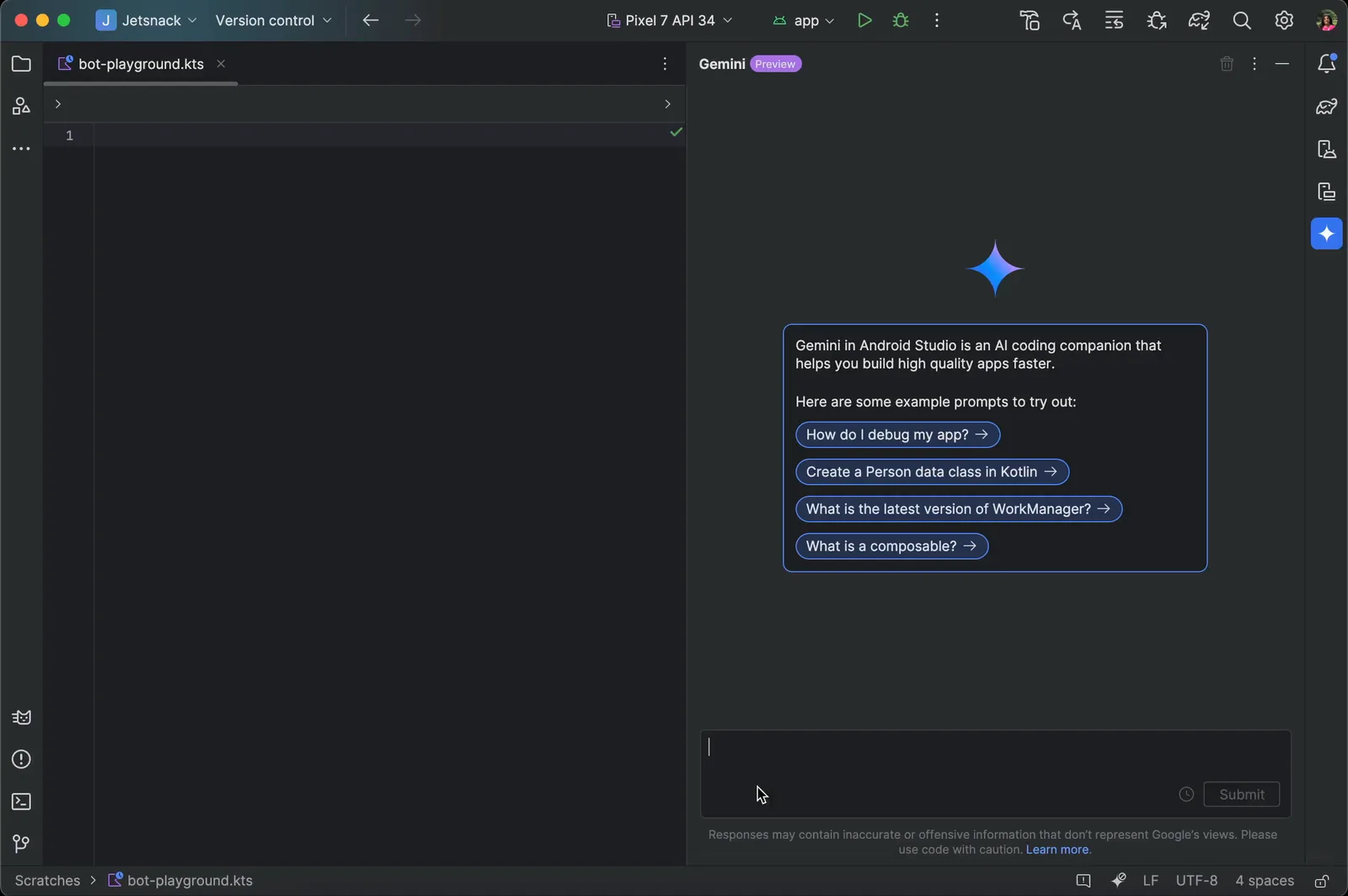
Task: Open the Jetsnack project dropdown
Action: 147,20
